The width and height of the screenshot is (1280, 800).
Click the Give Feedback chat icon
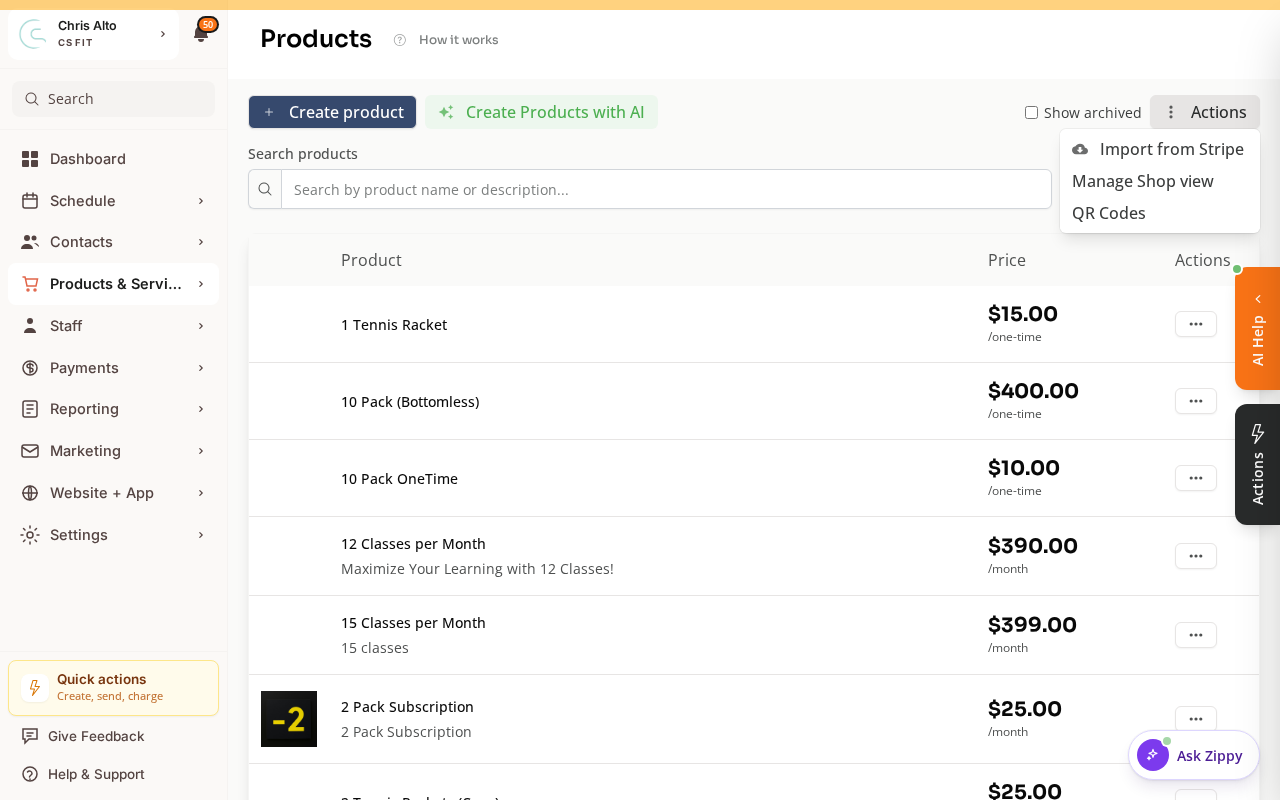tap(30, 736)
